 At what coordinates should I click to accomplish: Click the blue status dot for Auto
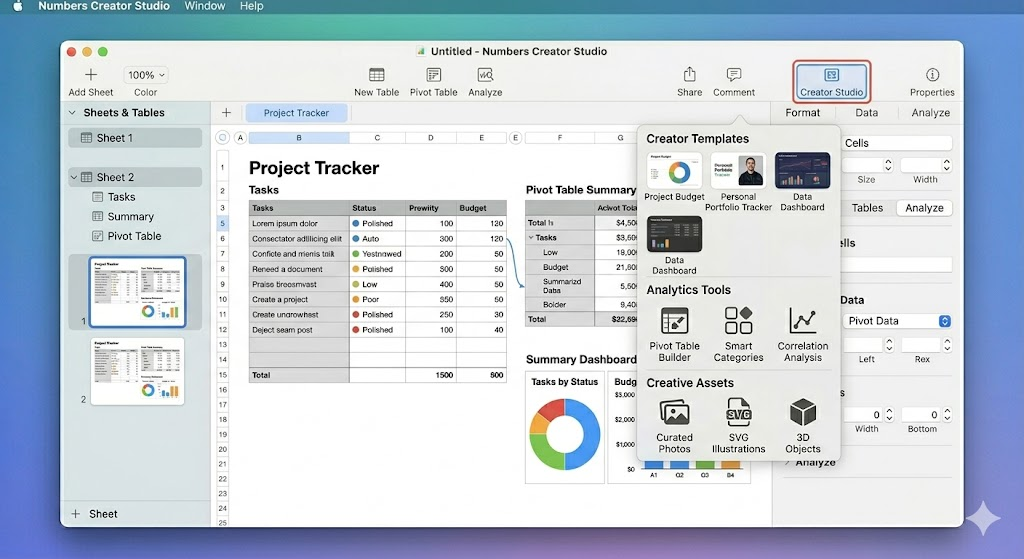click(x=356, y=238)
